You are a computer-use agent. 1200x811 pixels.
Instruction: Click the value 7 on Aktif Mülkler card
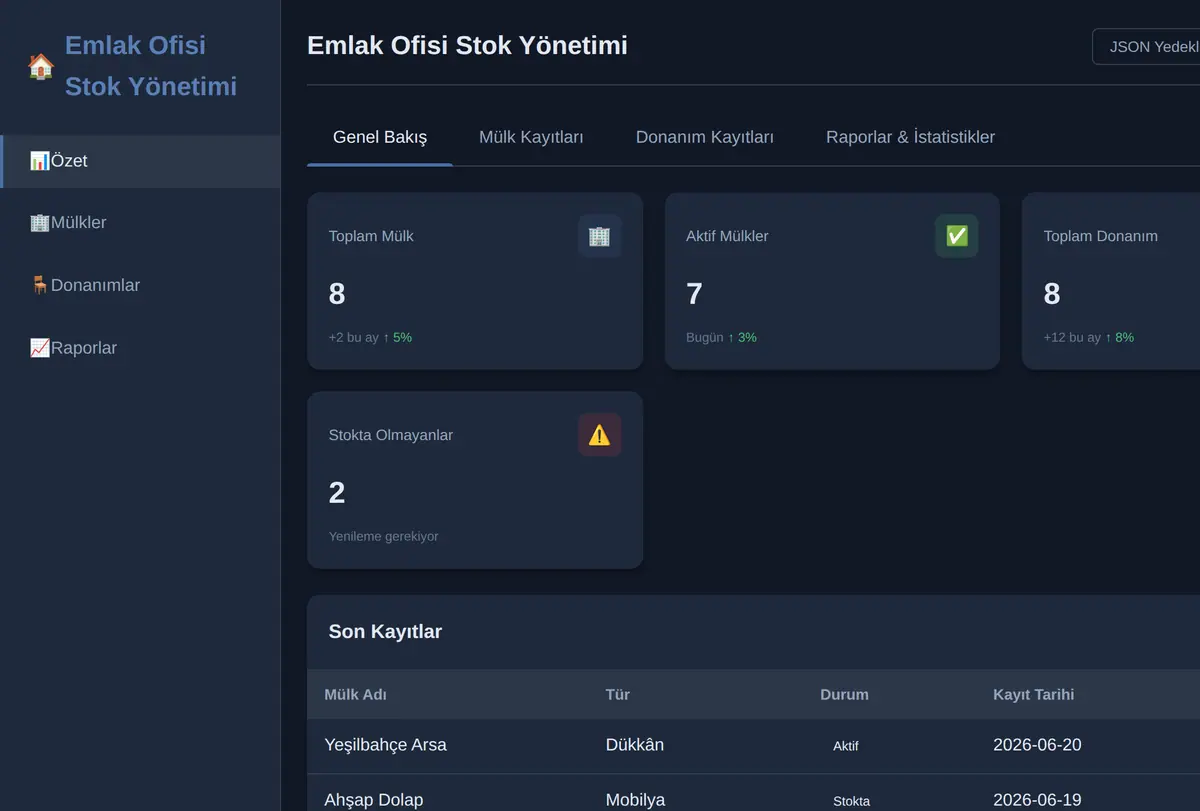[694, 294]
